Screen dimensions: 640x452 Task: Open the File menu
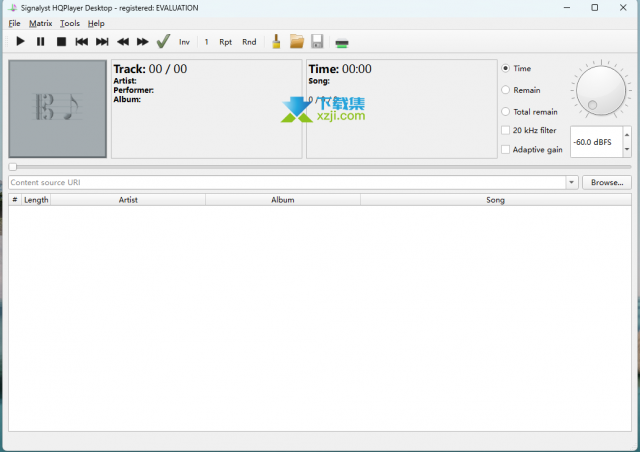coord(14,23)
